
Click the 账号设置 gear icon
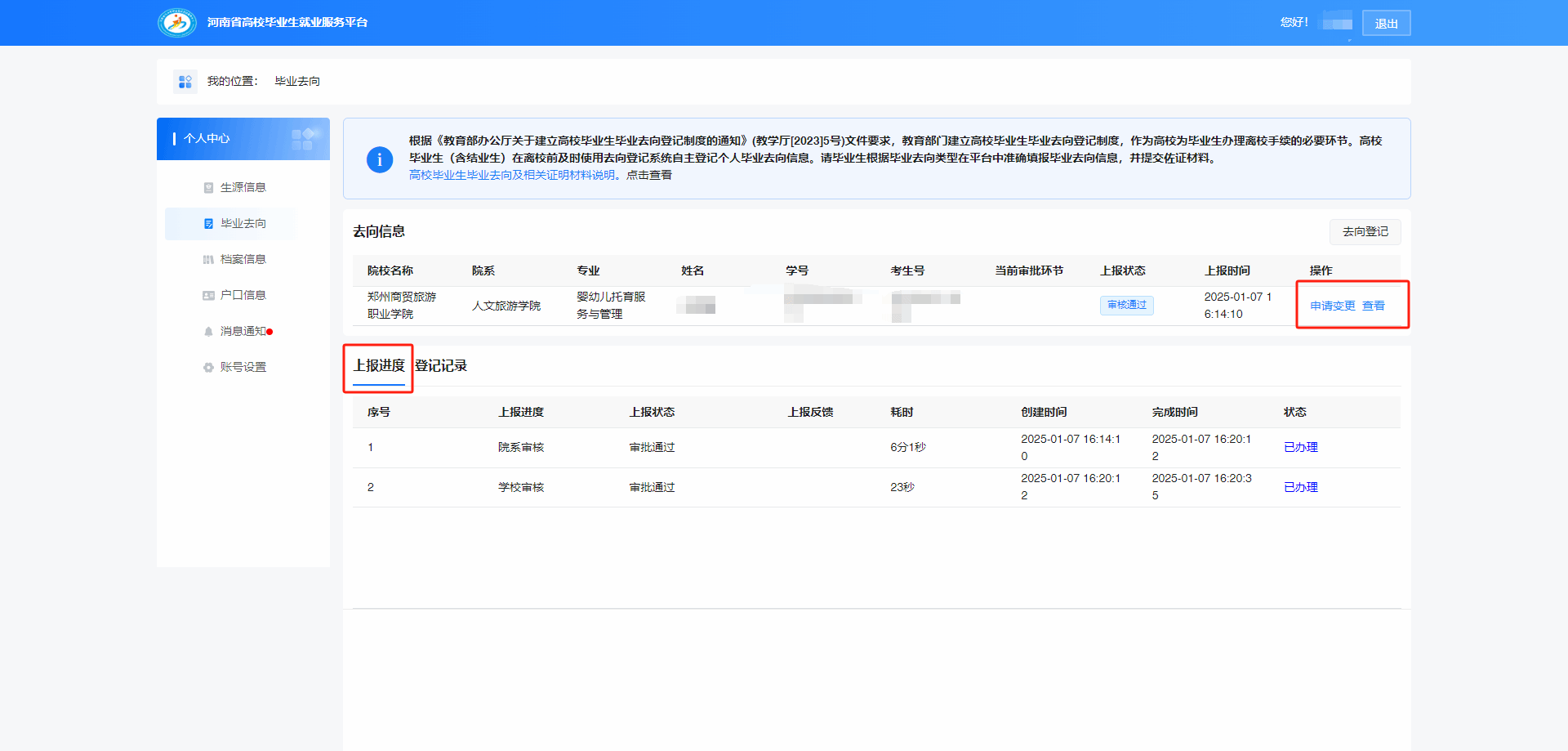pos(208,368)
